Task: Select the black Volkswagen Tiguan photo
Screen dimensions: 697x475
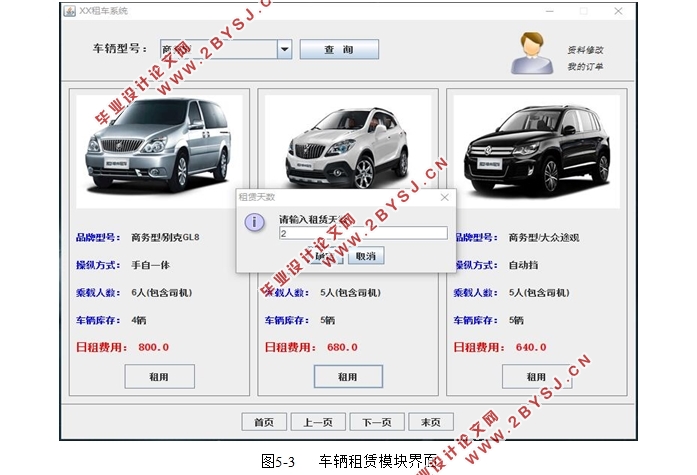Action: [536, 150]
